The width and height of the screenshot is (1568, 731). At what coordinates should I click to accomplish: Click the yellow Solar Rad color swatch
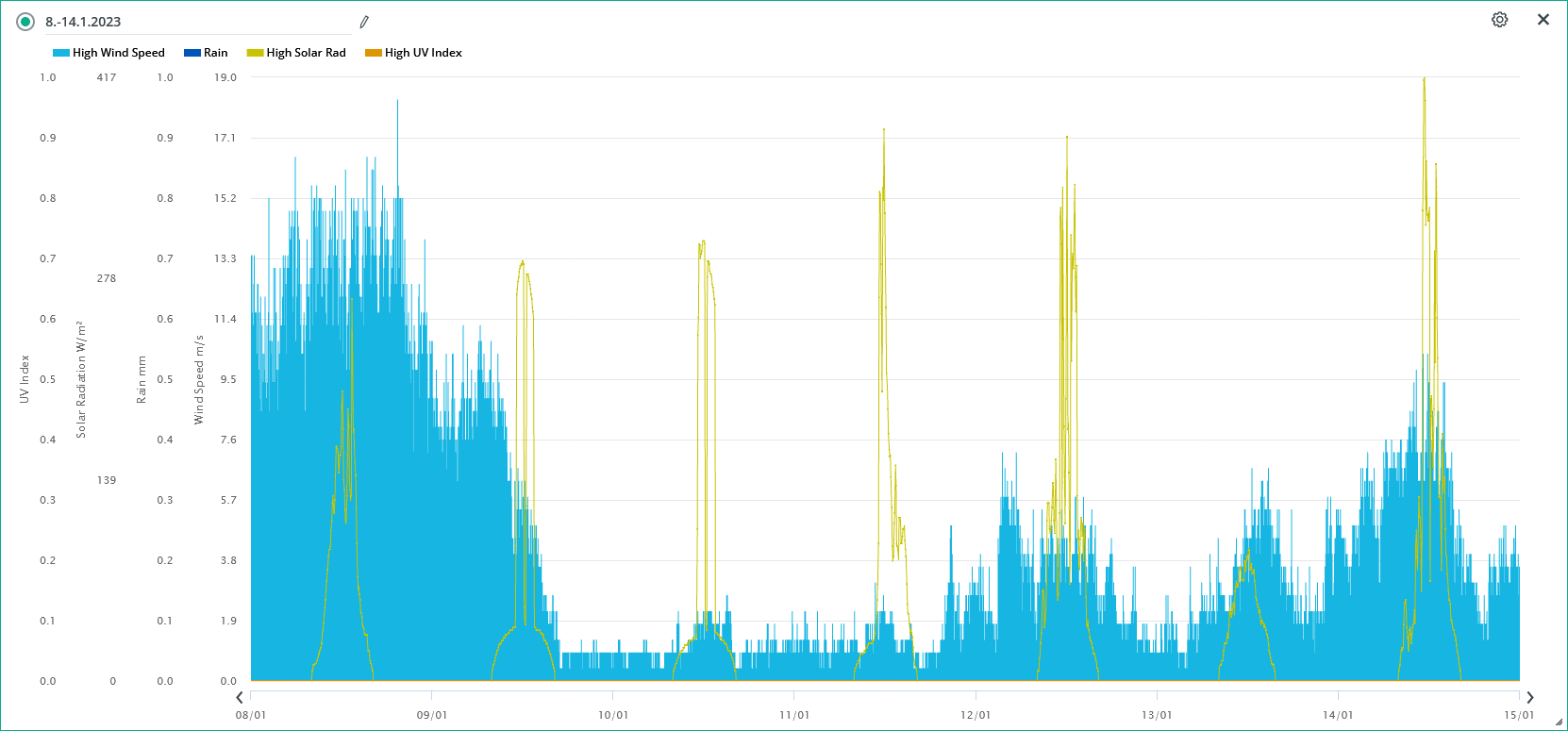[x=255, y=53]
